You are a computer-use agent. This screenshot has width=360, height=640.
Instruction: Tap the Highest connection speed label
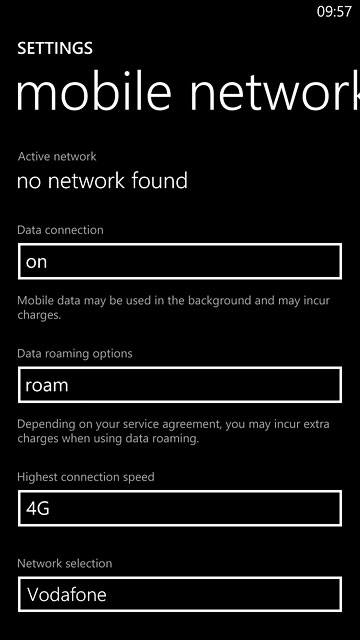click(x=86, y=477)
